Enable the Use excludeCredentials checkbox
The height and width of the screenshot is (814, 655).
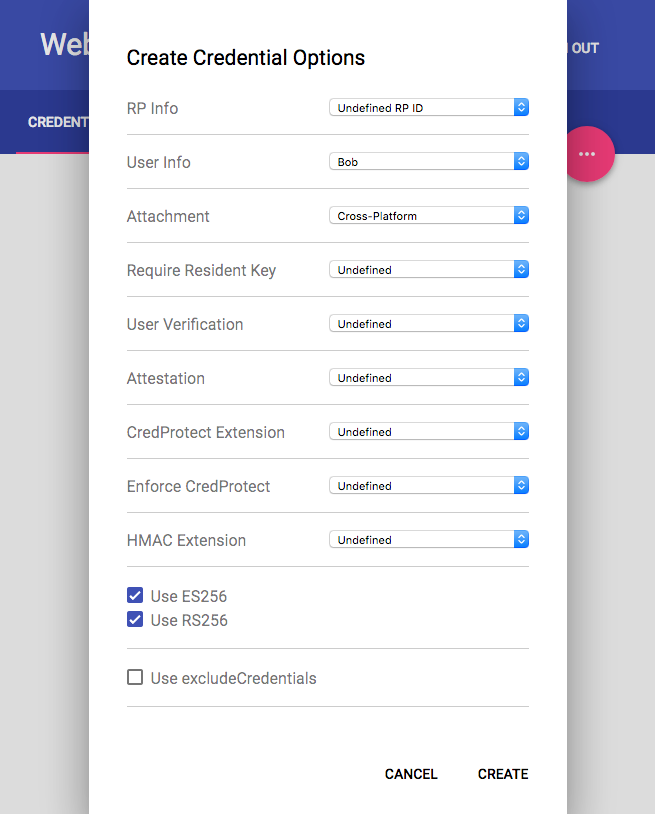(135, 678)
